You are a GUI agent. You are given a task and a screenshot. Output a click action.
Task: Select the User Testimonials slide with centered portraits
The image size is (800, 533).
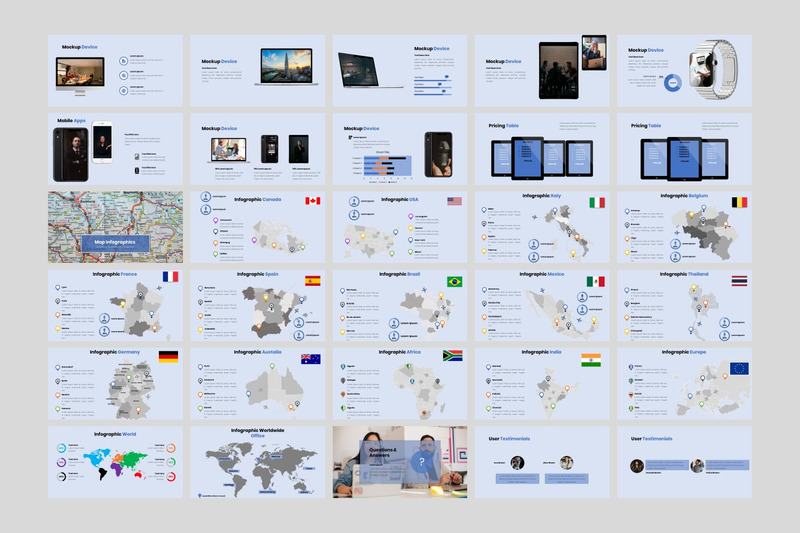[x=542, y=462]
